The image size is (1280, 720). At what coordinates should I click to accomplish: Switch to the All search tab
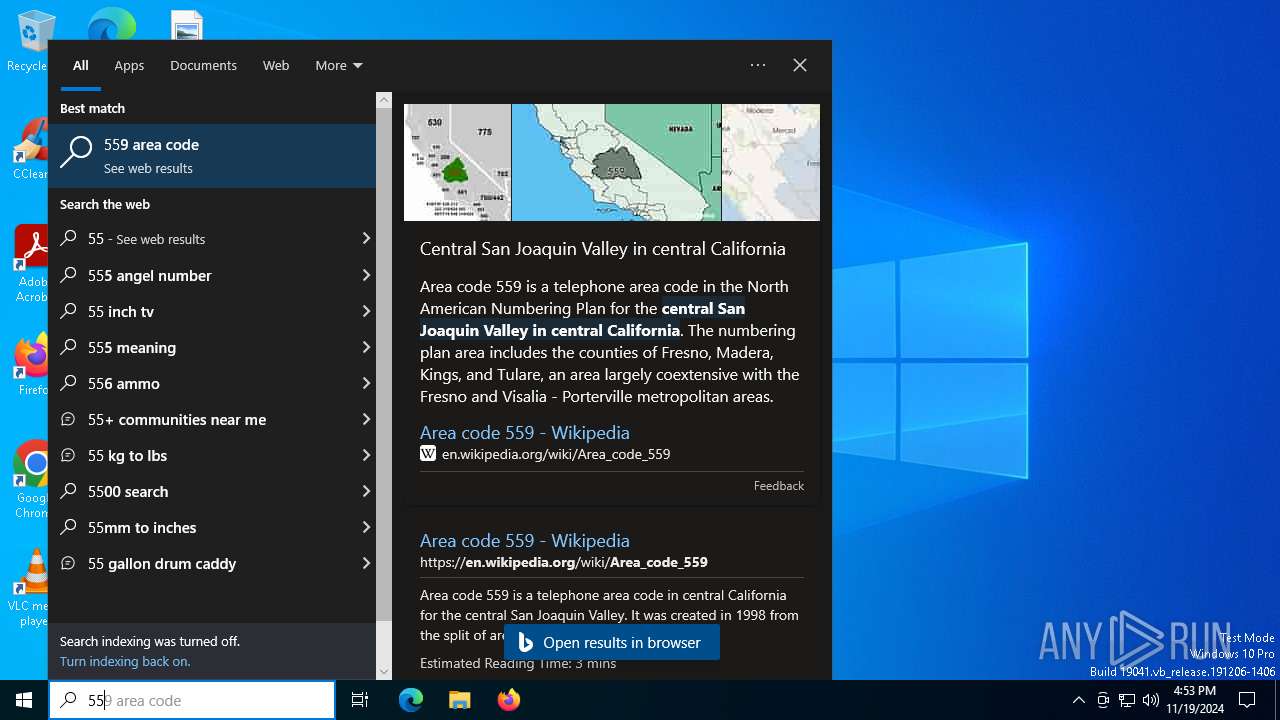(81, 65)
